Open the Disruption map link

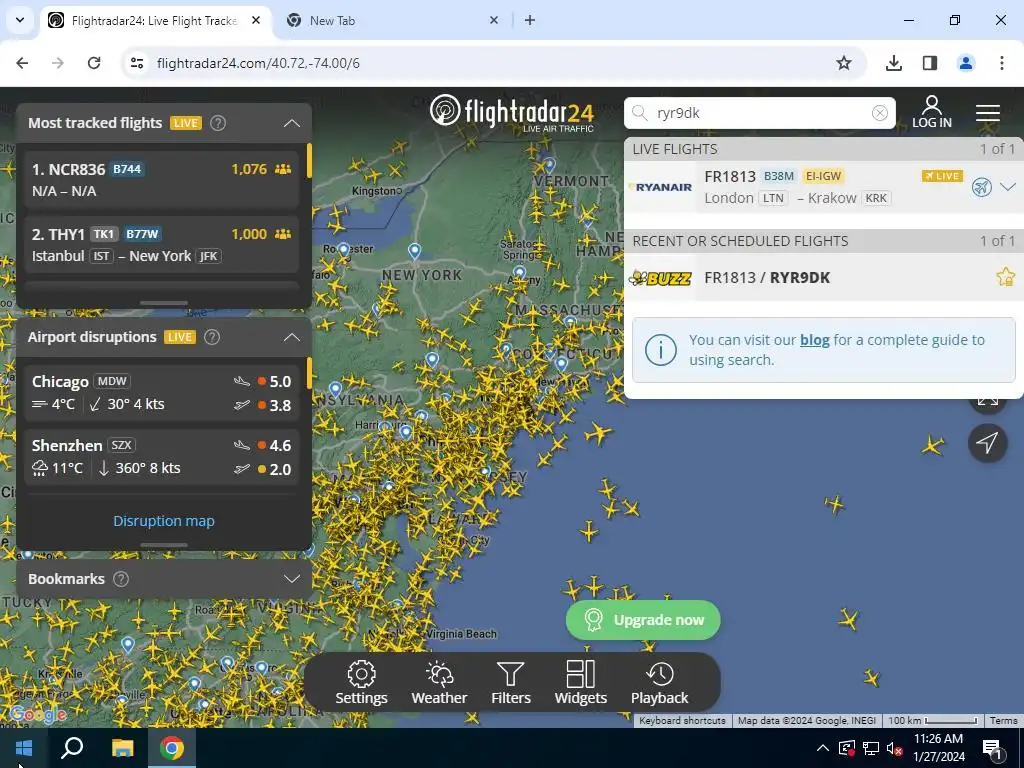click(x=164, y=521)
